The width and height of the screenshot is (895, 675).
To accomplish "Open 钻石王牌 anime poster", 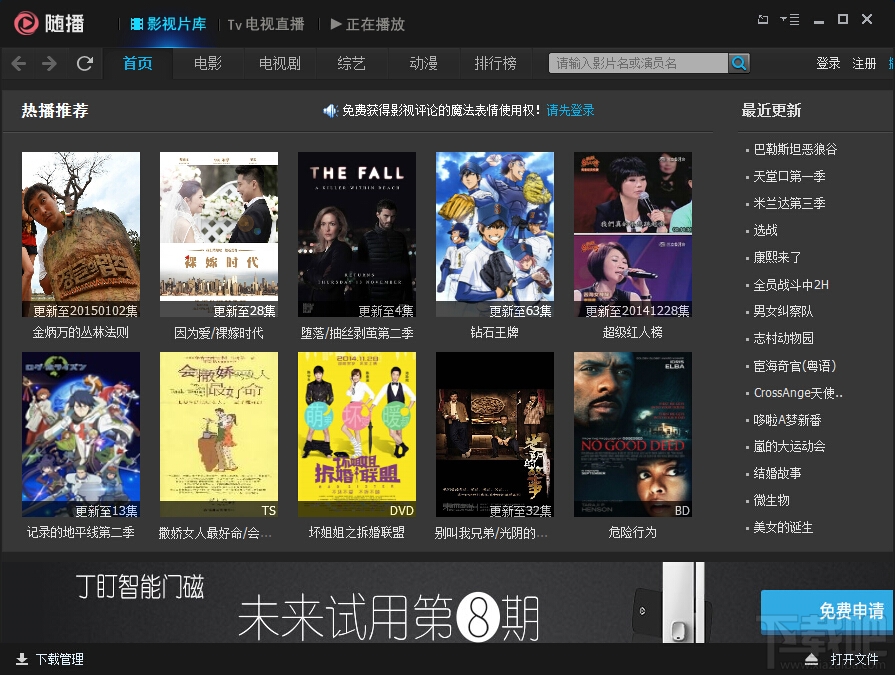I will click(494, 235).
